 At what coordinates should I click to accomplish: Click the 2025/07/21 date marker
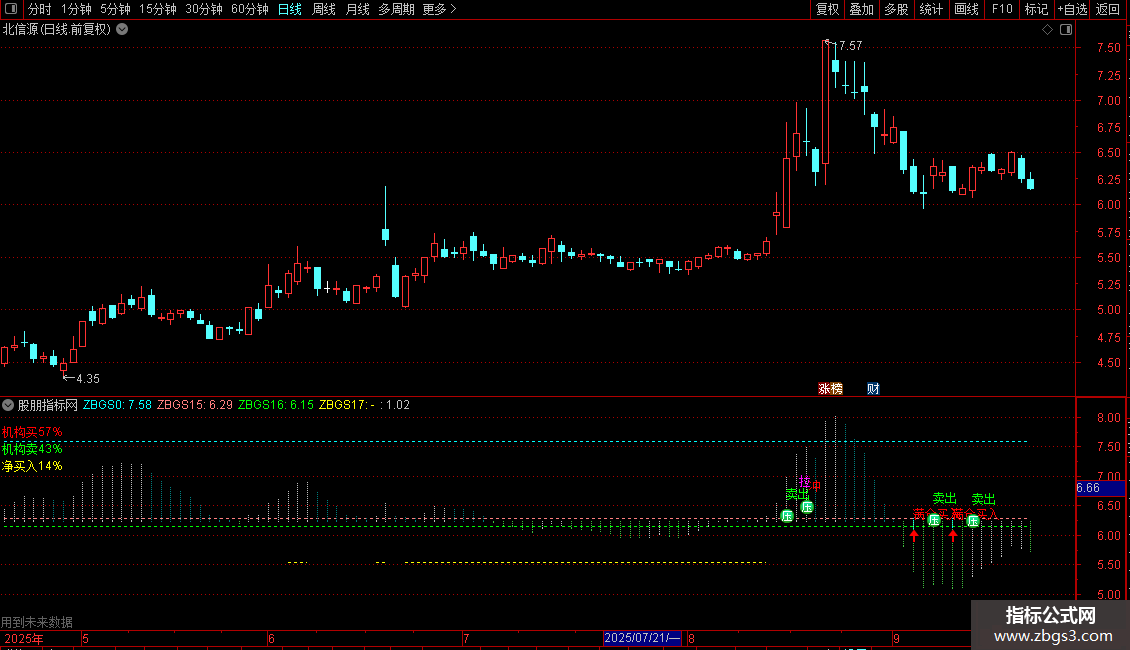642,638
